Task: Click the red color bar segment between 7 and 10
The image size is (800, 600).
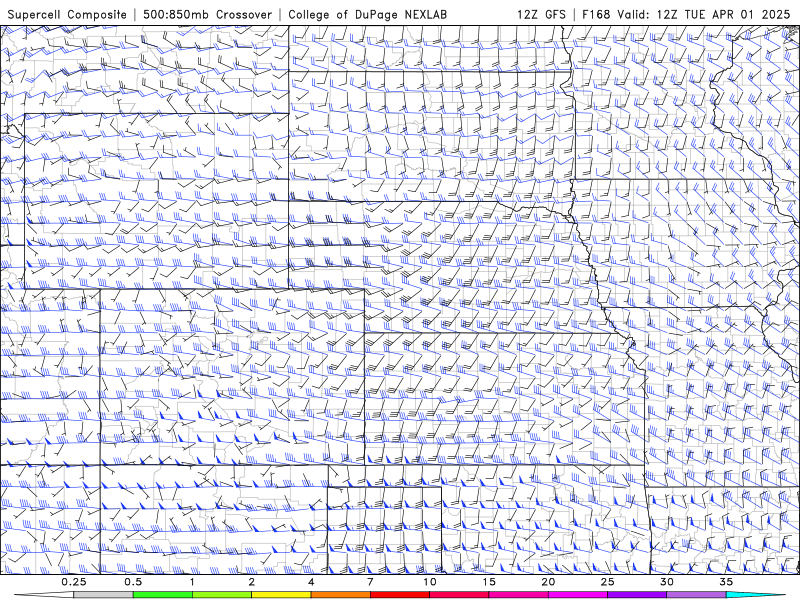Action: click(399, 595)
